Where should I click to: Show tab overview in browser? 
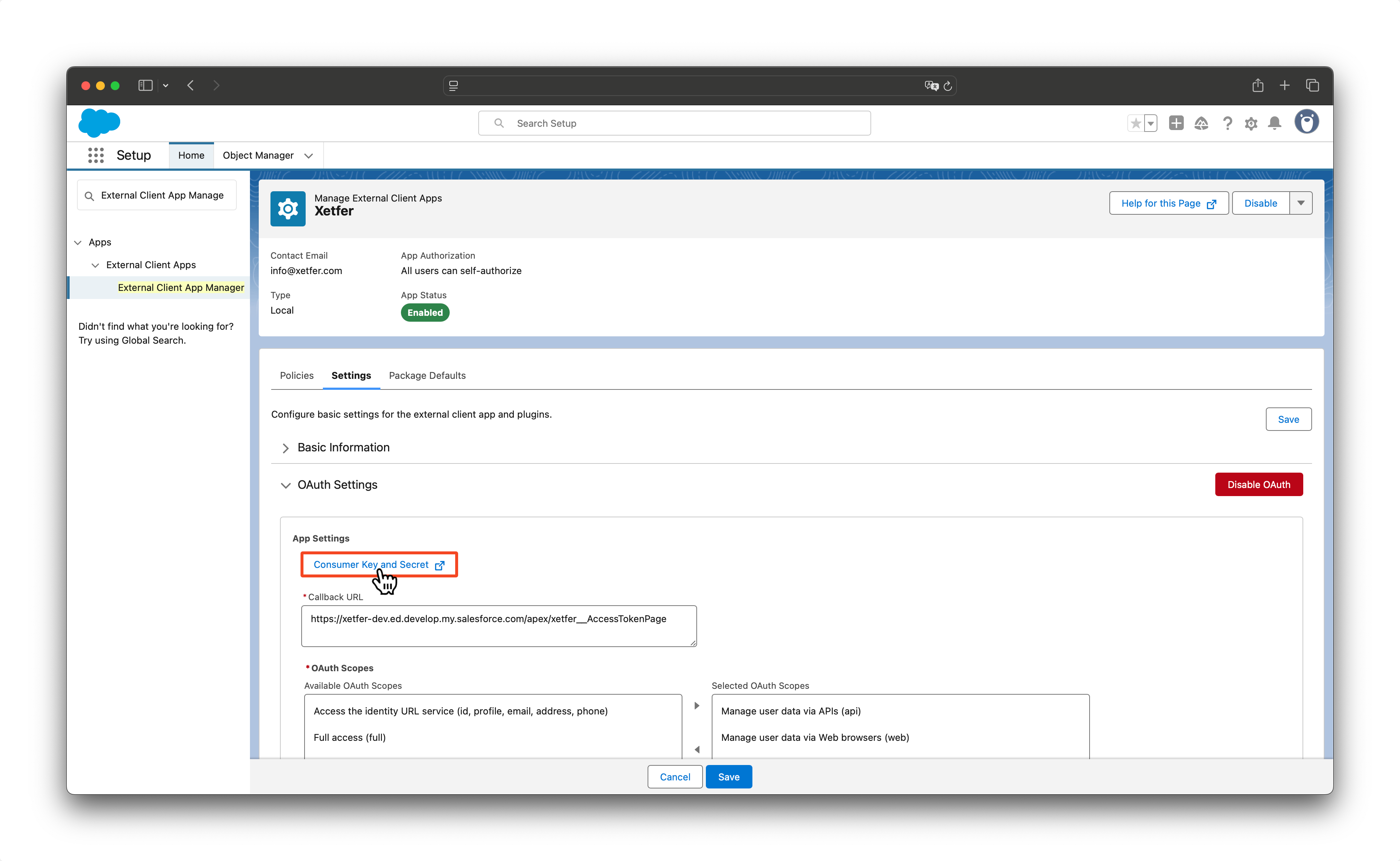(x=1312, y=85)
